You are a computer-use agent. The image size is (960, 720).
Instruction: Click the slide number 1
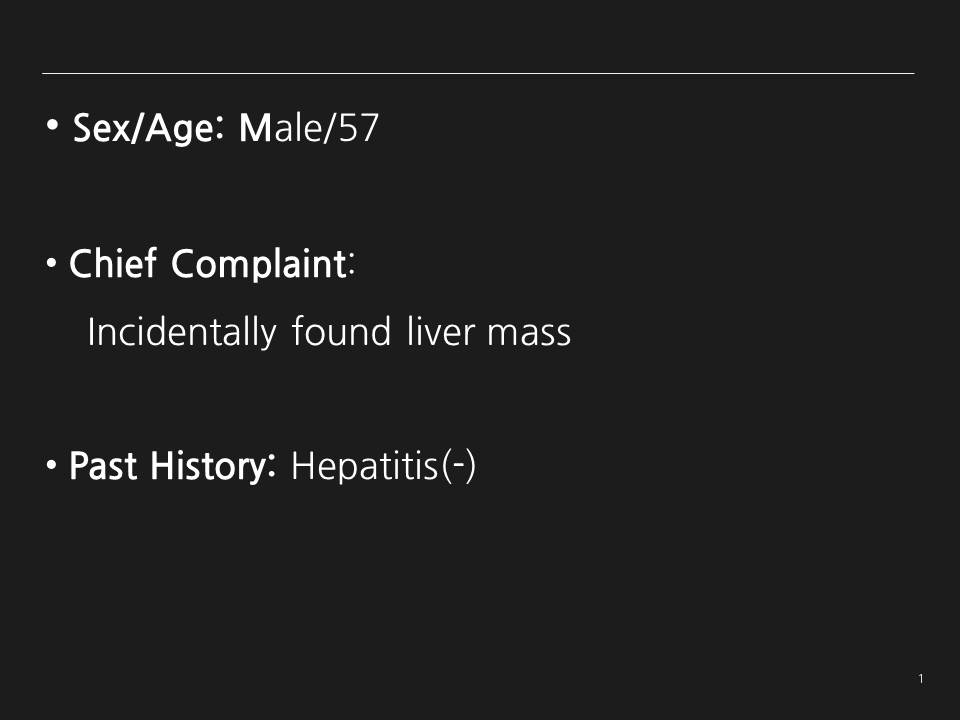(921, 678)
